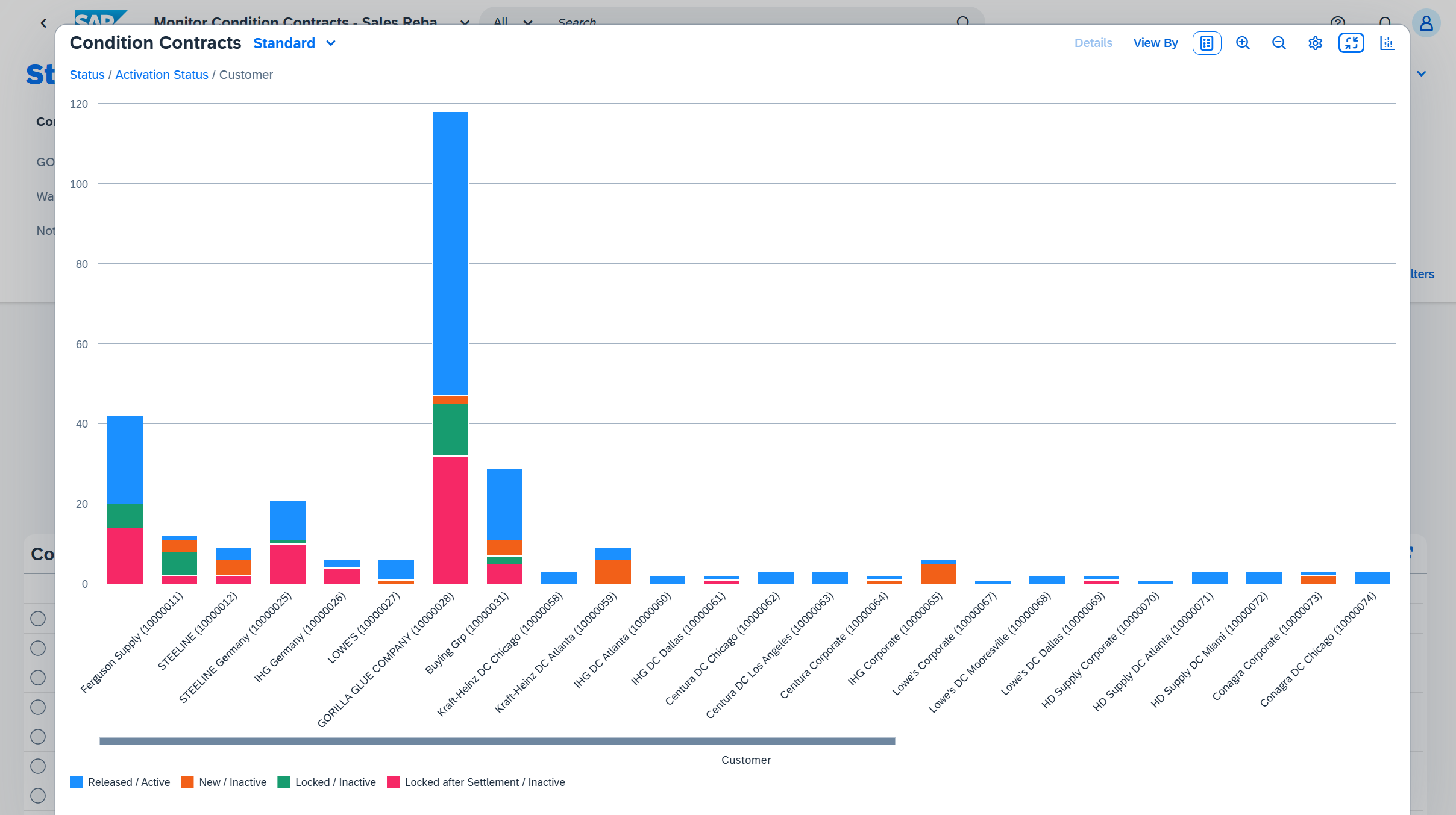The image size is (1456, 815).
Task: Select the seventh table row radio button
Action: [38, 796]
